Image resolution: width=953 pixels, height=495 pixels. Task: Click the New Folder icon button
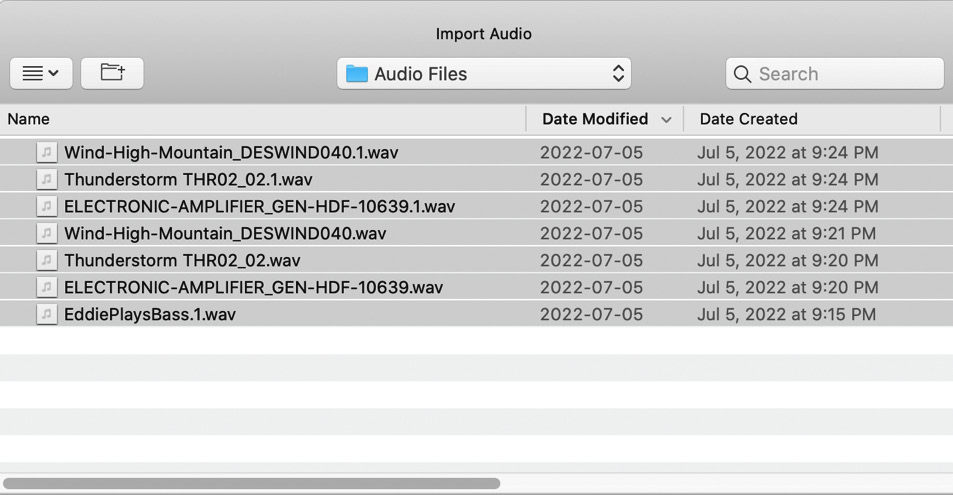(x=112, y=74)
